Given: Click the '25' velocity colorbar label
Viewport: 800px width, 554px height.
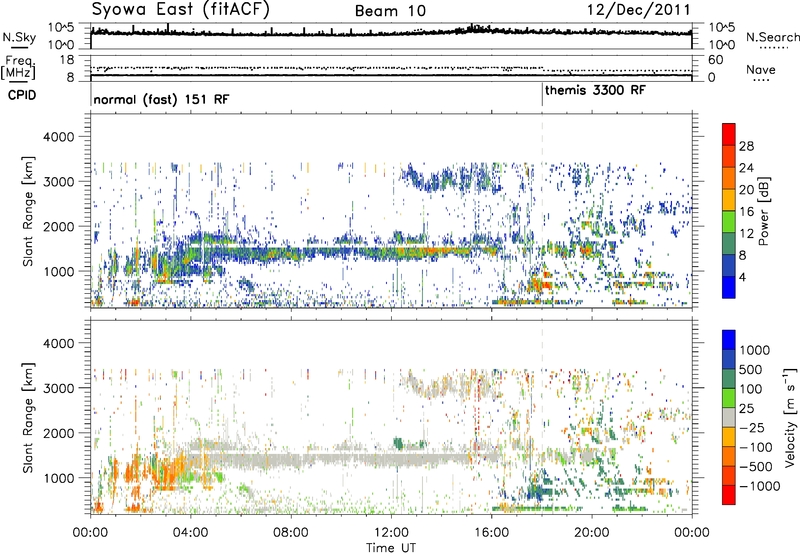Looking at the screenshot, I should (747, 409).
